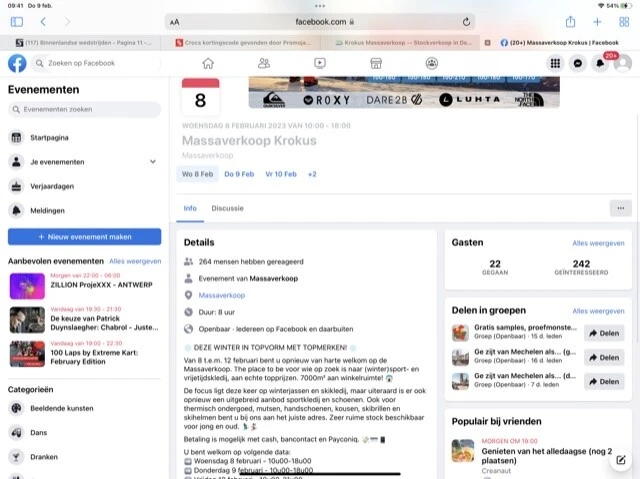Open the new message compose icon
The image size is (640, 479).
621,460
